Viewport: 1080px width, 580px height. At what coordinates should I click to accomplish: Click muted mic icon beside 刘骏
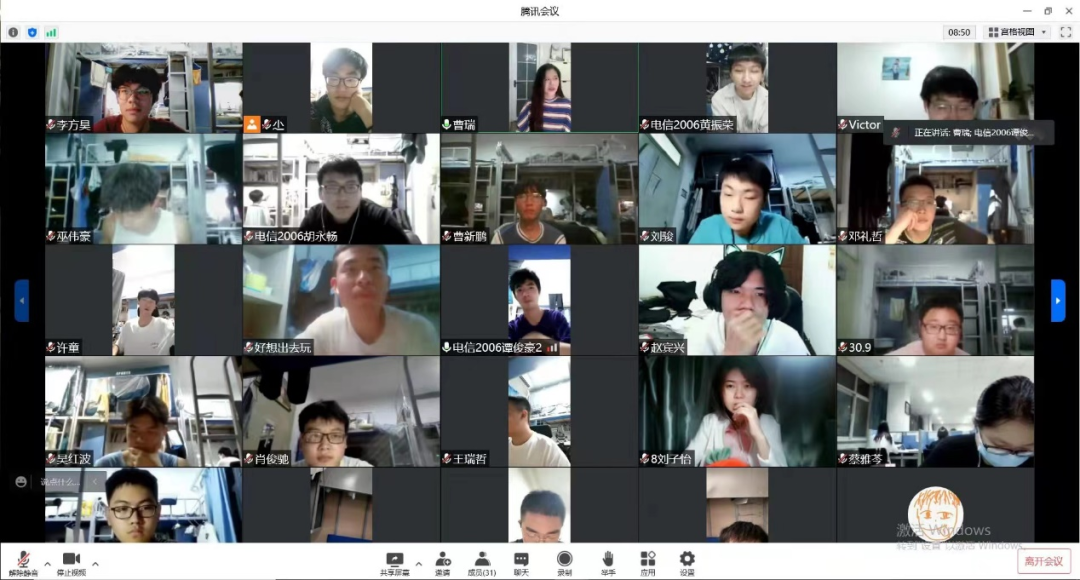(x=645, y=236)
